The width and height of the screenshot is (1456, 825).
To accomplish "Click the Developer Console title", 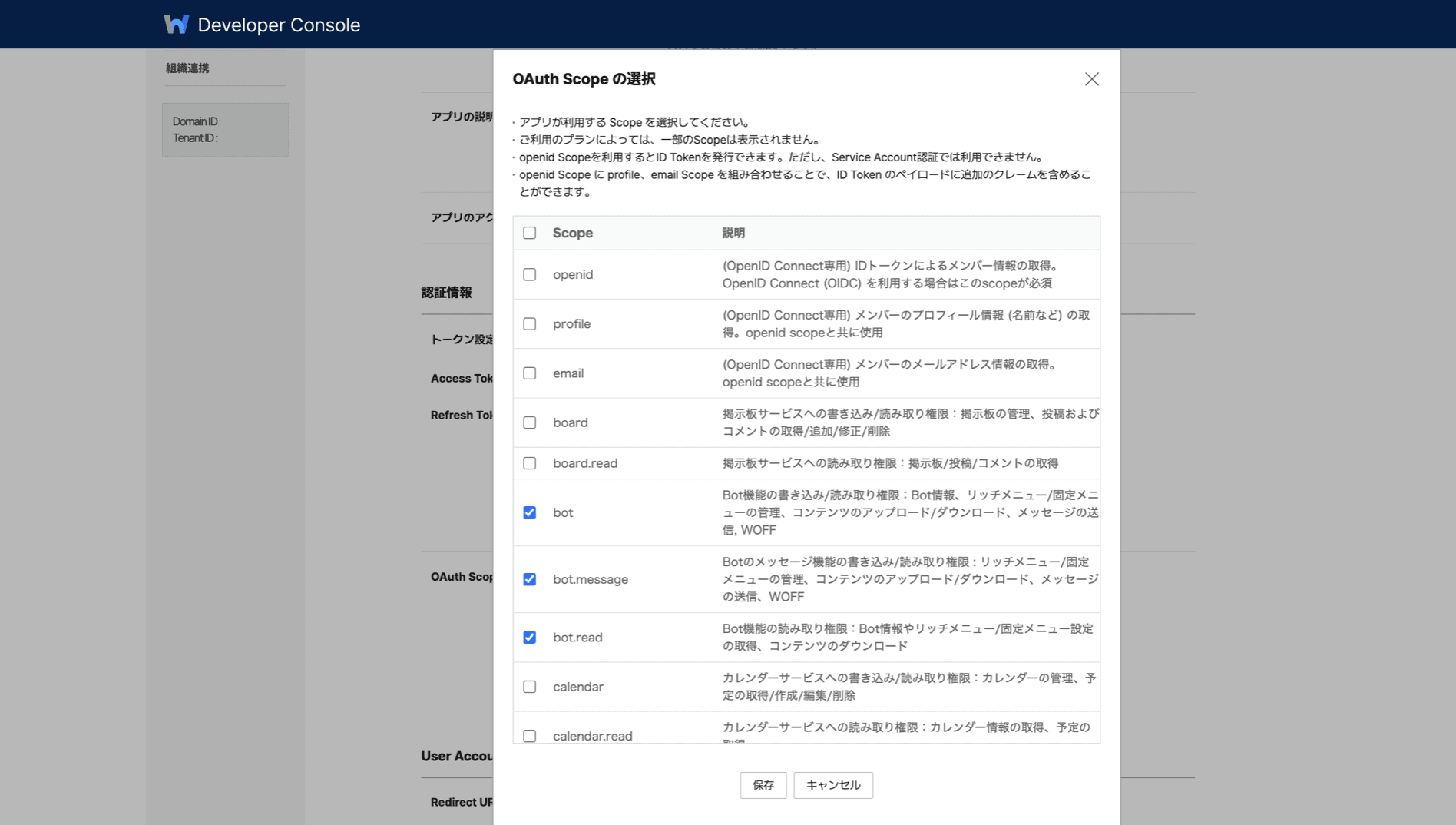I will pyautogui.click(x=279, y=25).
